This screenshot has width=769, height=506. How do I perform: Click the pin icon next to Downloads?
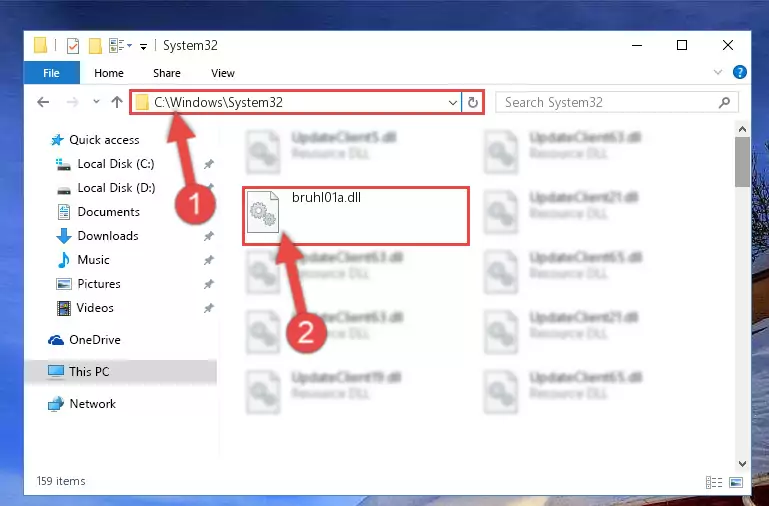(x=209, y=236)
